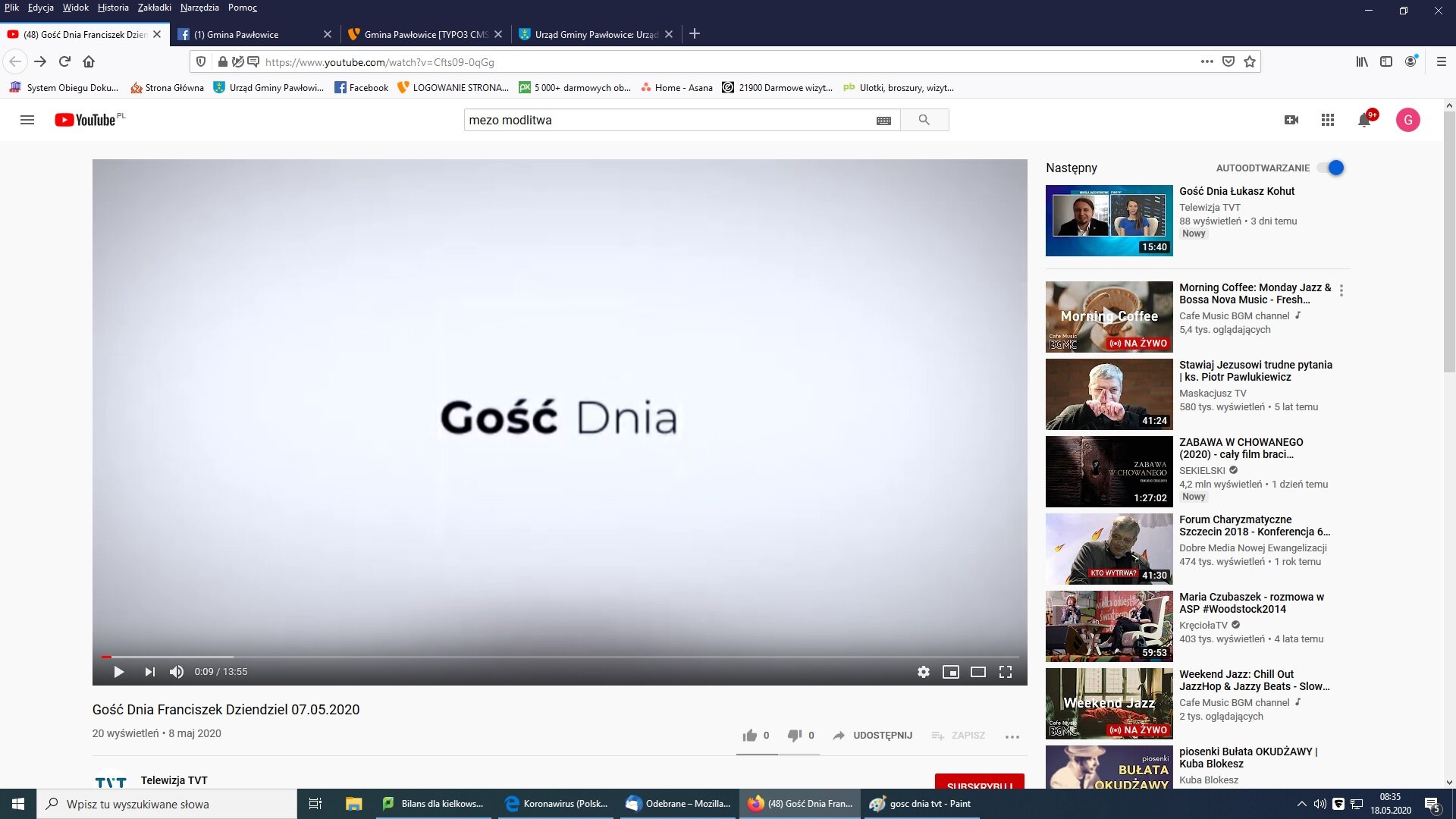Open options menu for Morning Coffee video
1456x819 pixels.
click(1341, 290)
